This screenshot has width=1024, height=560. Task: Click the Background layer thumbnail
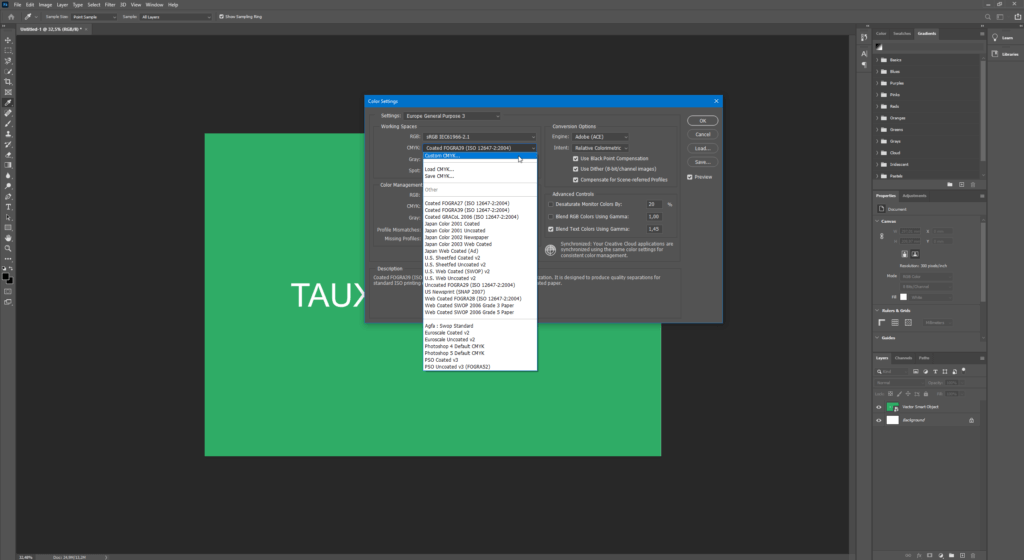click(x=893, y=420)
